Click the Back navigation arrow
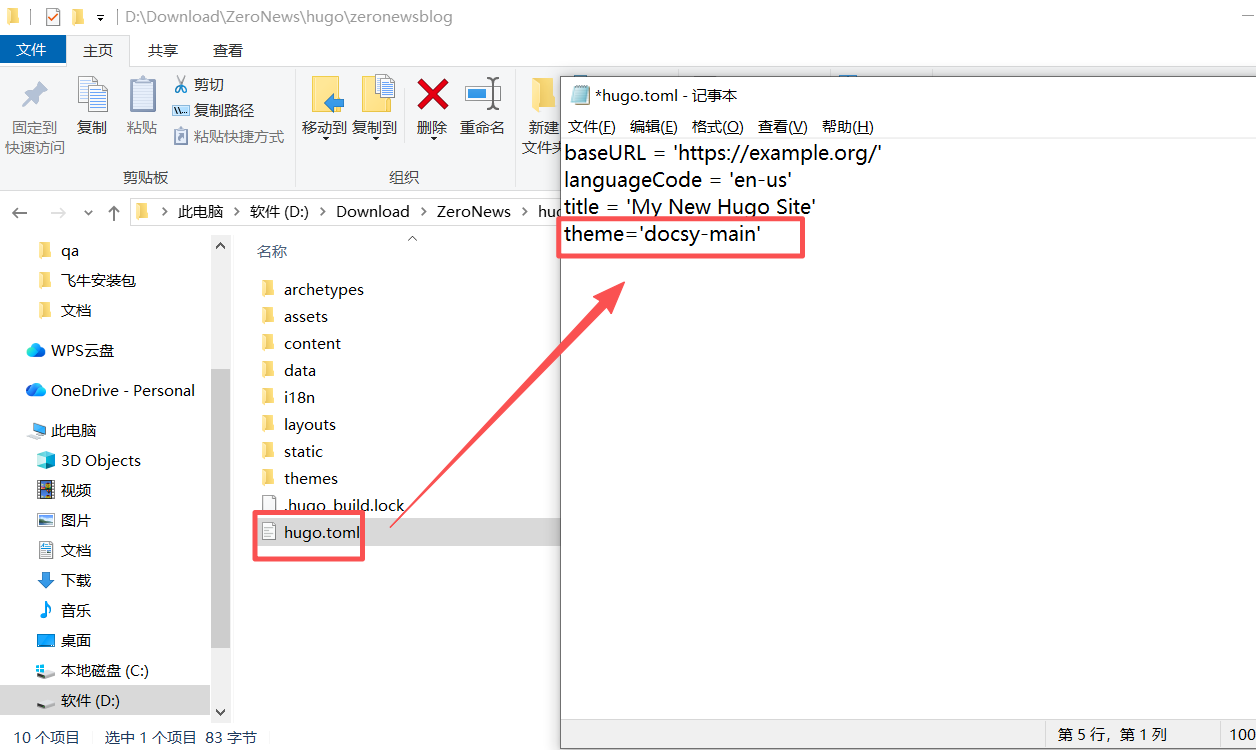Screen dimensions: 1256x750 [20, 212]
